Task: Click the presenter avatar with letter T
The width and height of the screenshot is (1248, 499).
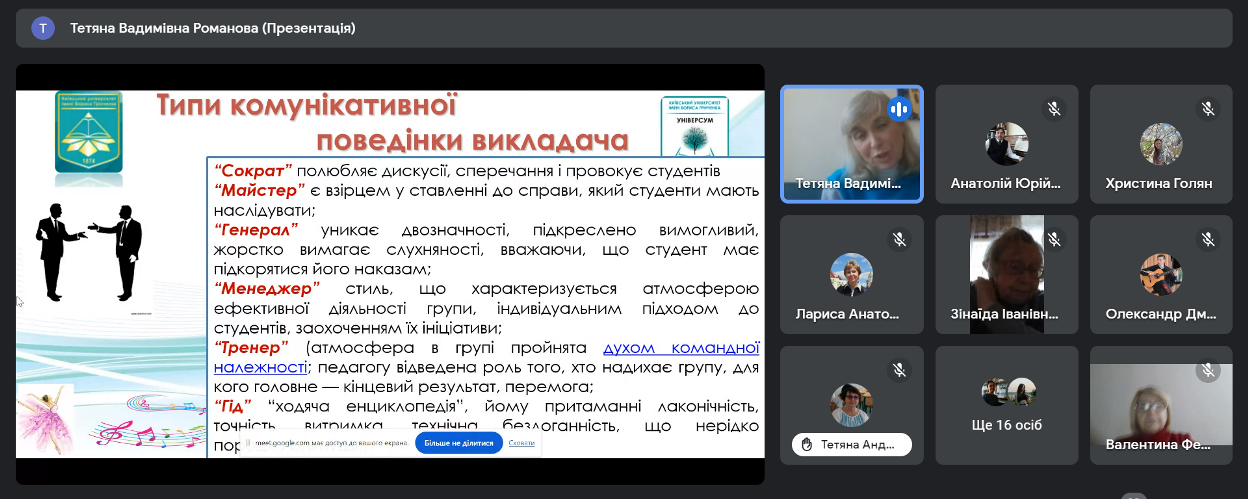Action: point(43,28)
